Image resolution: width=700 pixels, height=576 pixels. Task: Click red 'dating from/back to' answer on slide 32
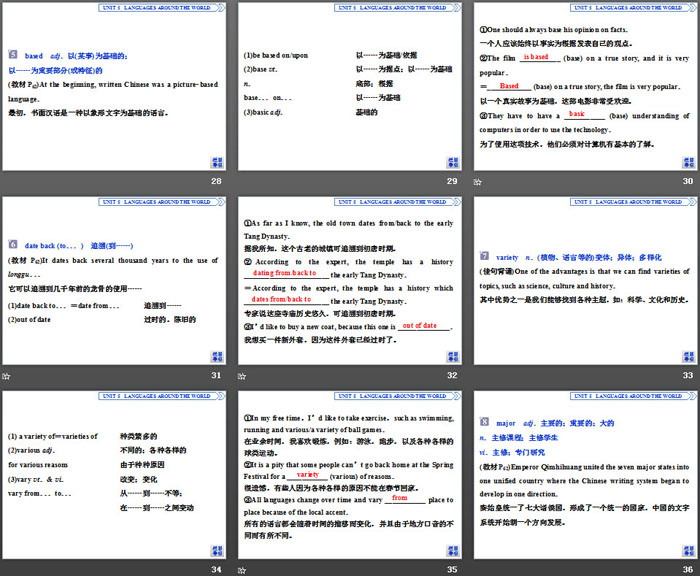click(x=284, y=272)
